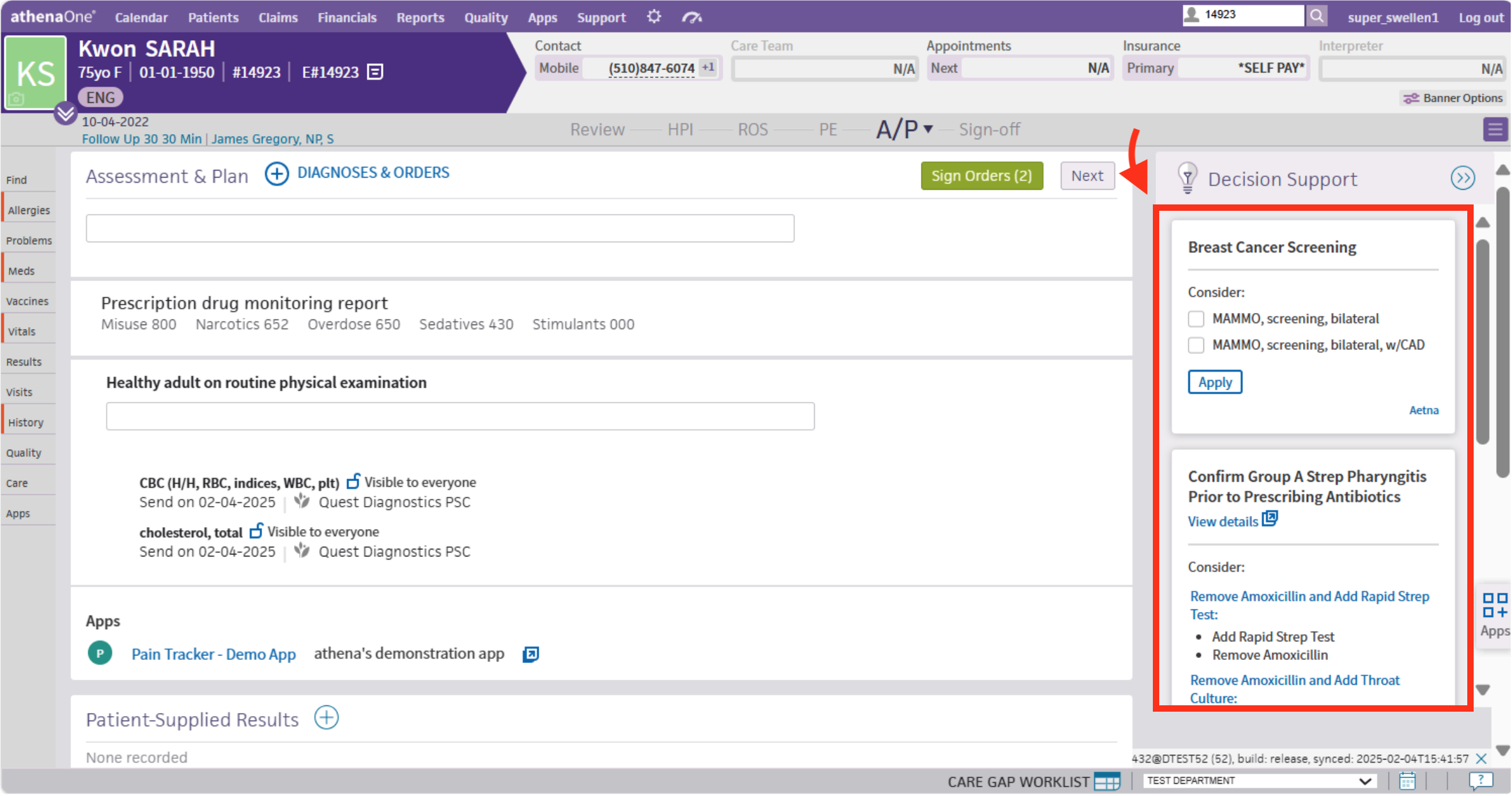Click the calendar icon in bottom bar
This screenshot has width=1512, height=796.
(1407, 781)
